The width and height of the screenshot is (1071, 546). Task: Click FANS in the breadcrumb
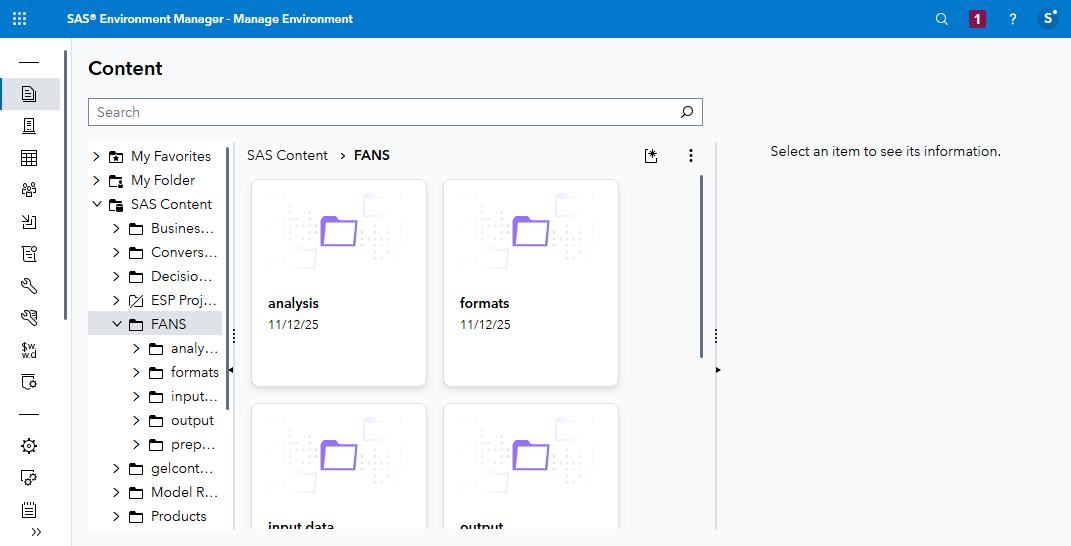pyautogui.click(x=372, y=155)
